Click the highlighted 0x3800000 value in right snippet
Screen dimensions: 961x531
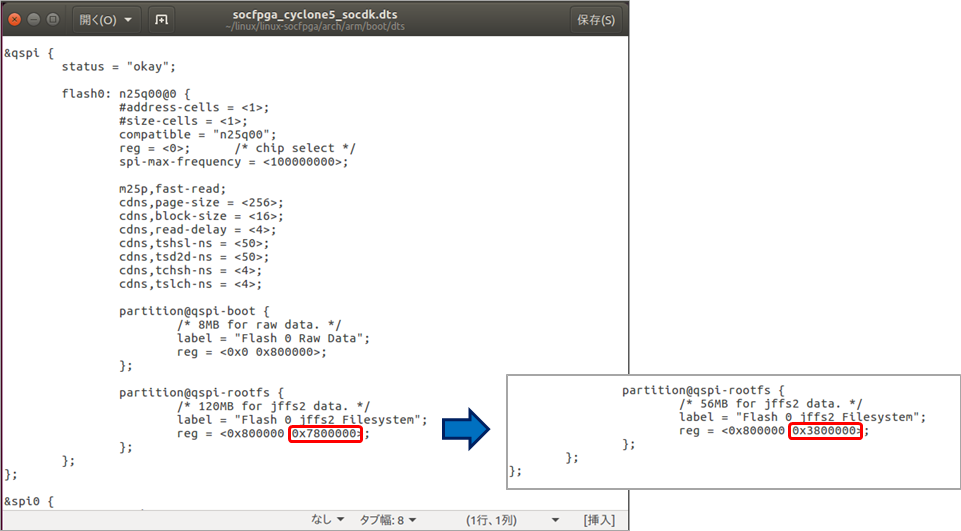click(825, 431)
